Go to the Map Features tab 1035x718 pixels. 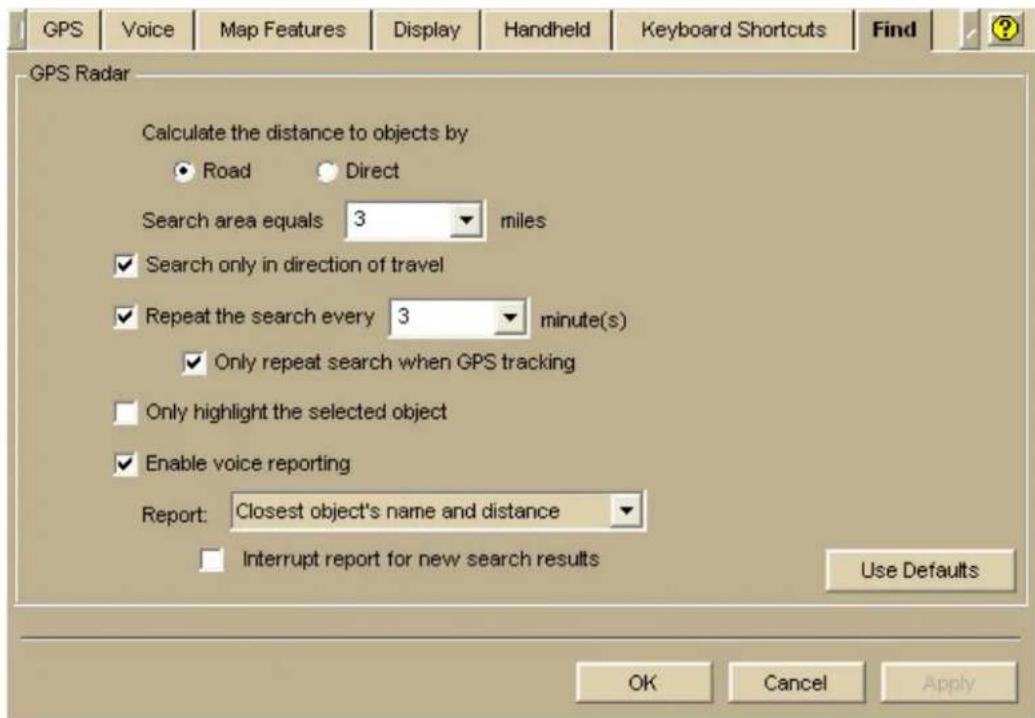pyautogui.click(x=283, y=30)
